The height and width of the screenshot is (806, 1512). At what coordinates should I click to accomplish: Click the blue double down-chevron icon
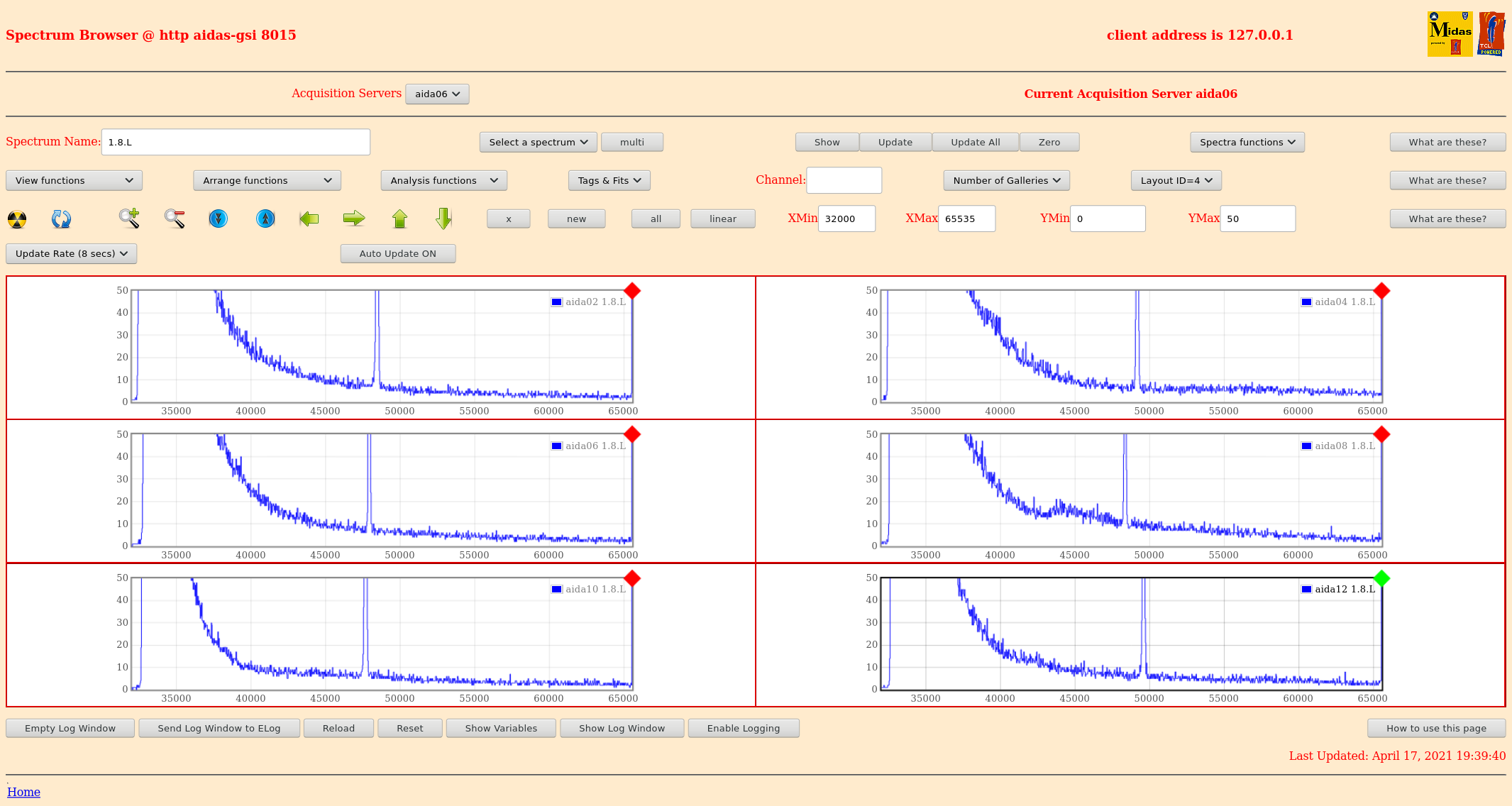tap(219, 219)
